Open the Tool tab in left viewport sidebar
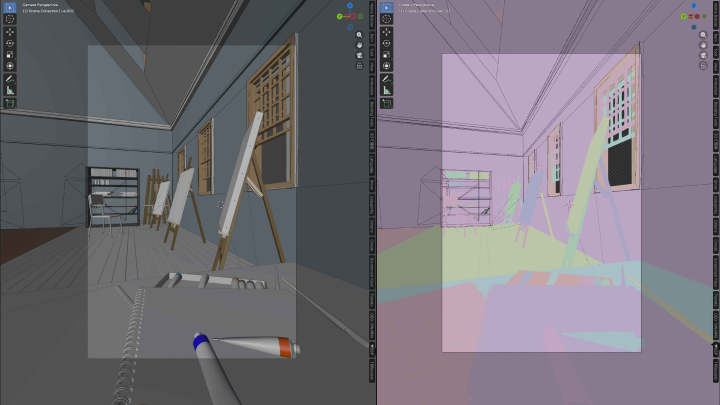 point(371,51)
